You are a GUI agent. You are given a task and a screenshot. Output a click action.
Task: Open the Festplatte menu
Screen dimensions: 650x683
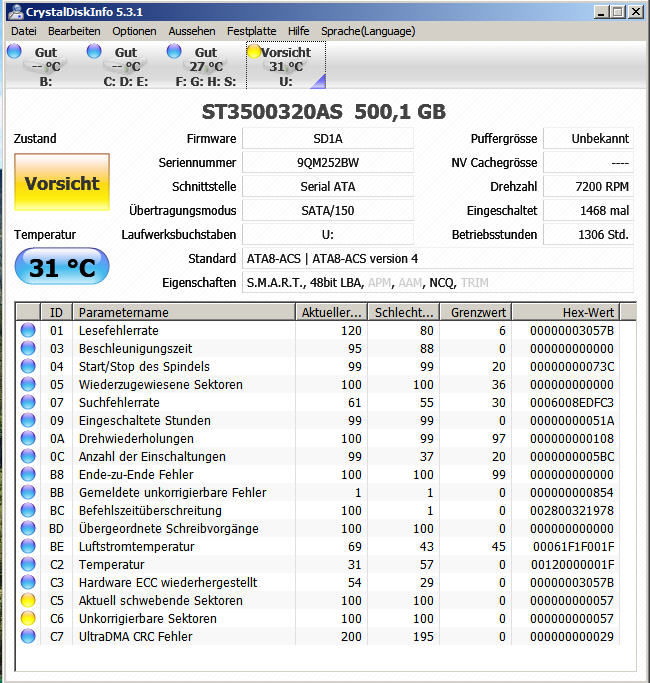tap(251, 31)
